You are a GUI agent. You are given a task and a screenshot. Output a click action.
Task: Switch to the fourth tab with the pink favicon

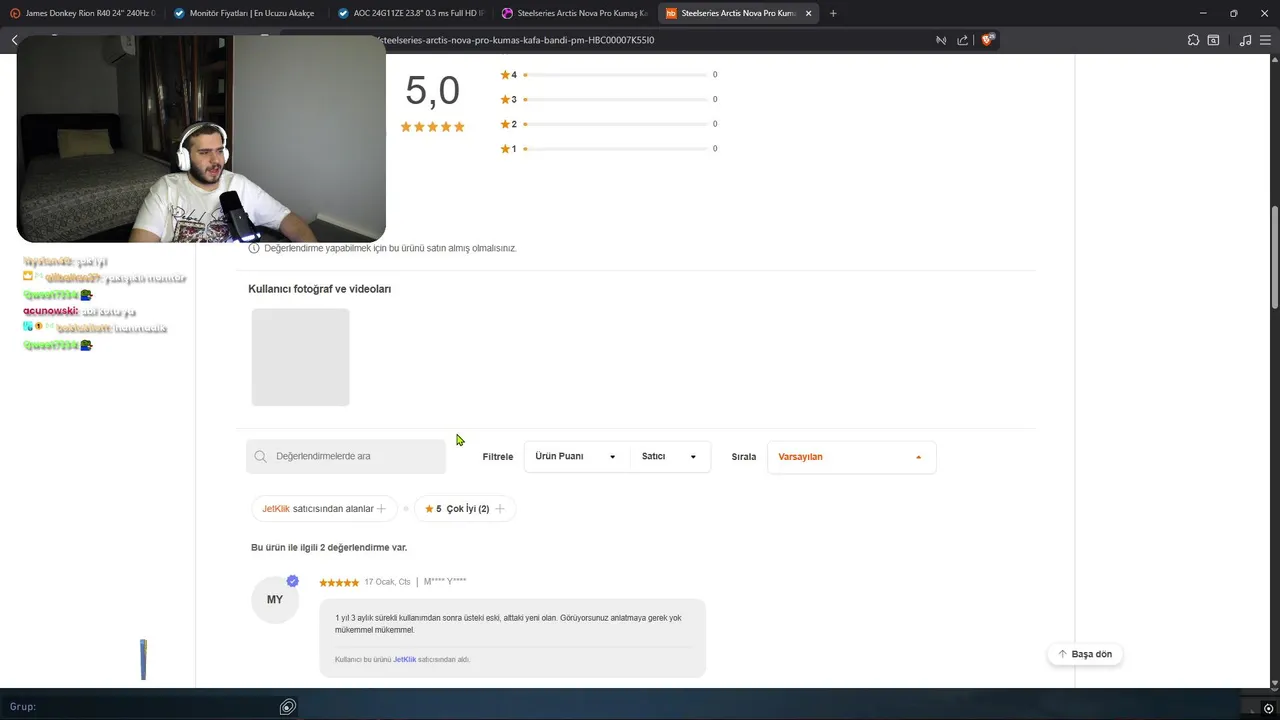[574, 13]
